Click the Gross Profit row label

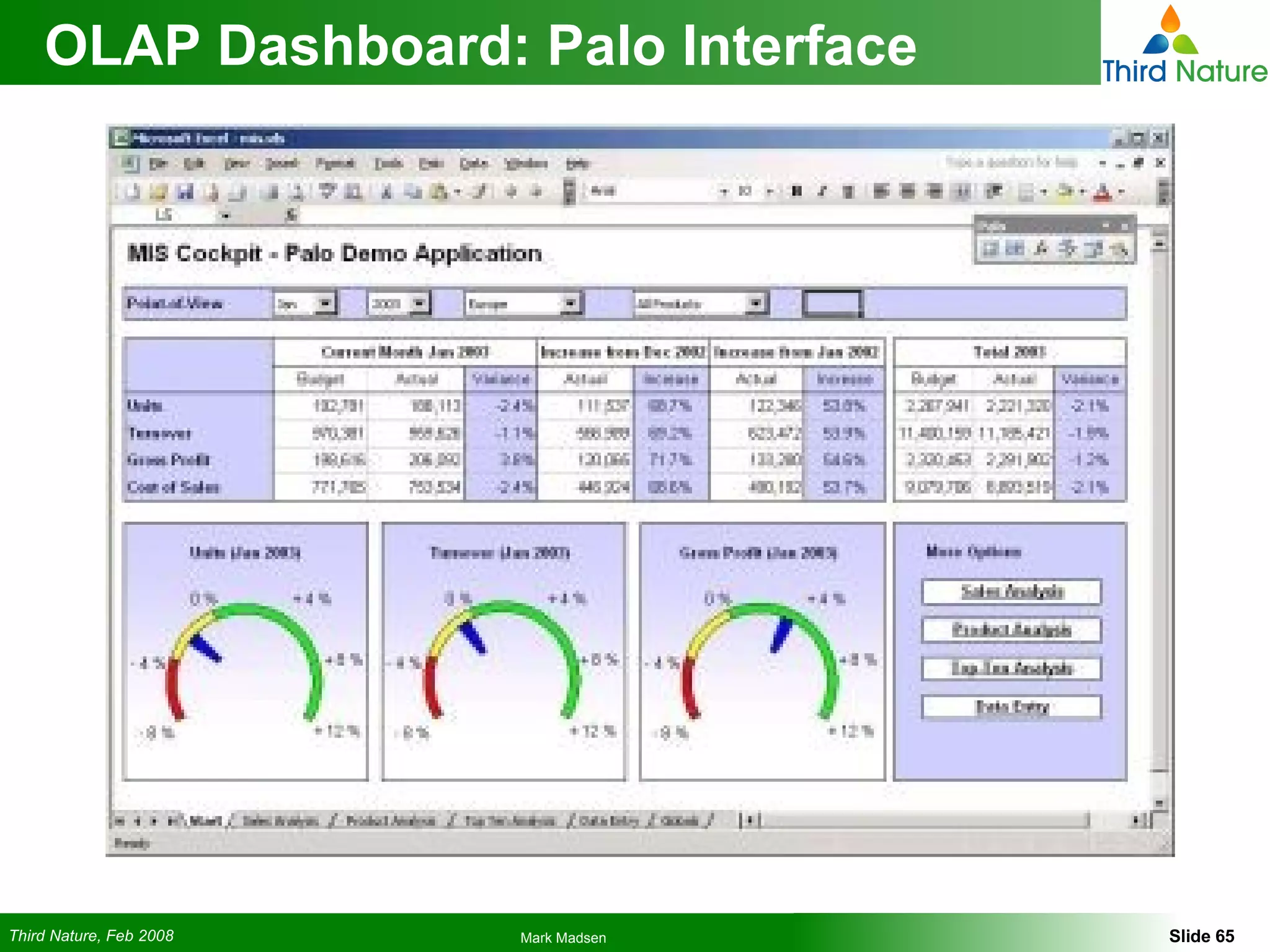pyautogui.click(x=169, y=460)
